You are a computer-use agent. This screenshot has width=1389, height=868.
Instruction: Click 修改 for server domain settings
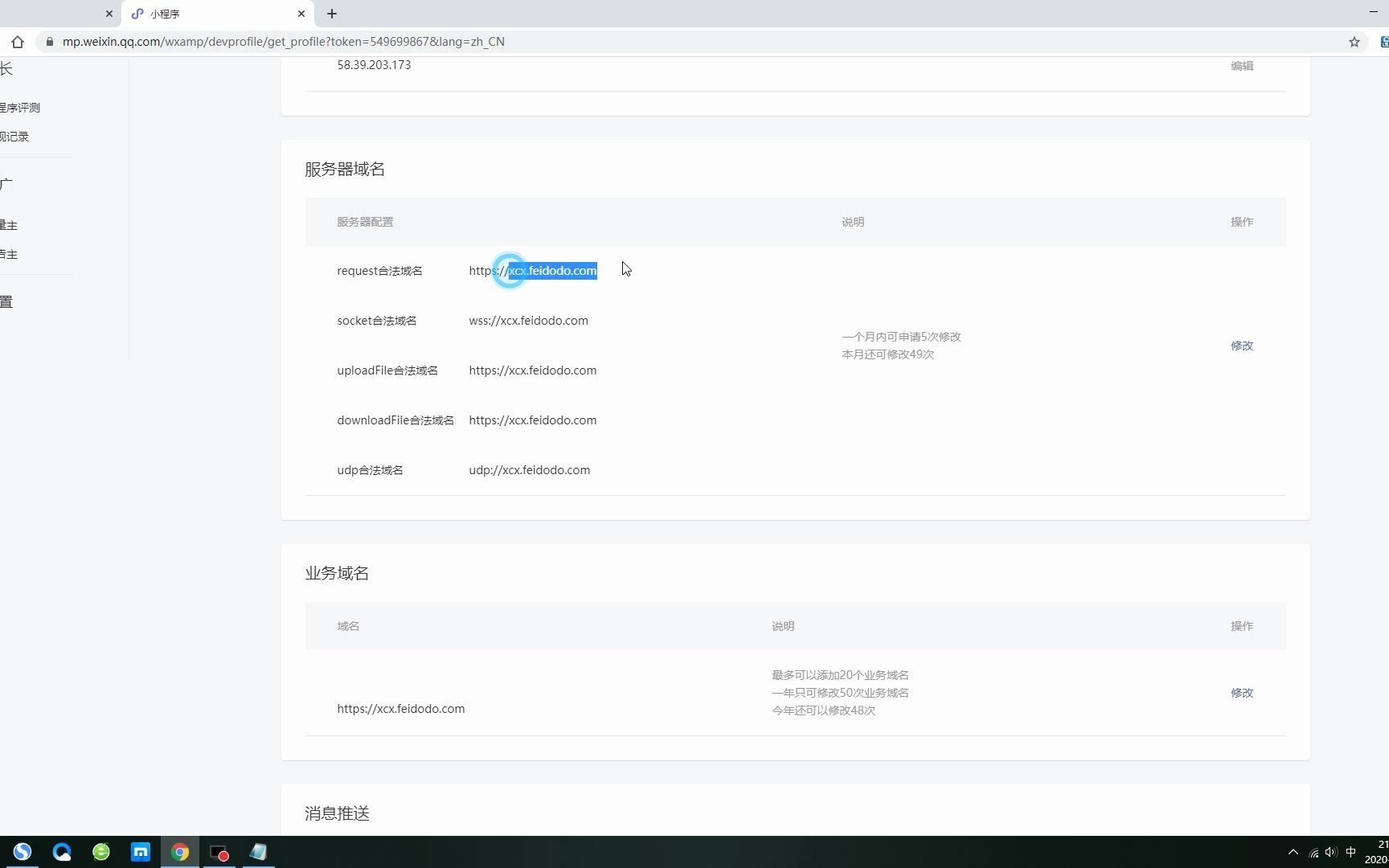[x=1242, y=346]
